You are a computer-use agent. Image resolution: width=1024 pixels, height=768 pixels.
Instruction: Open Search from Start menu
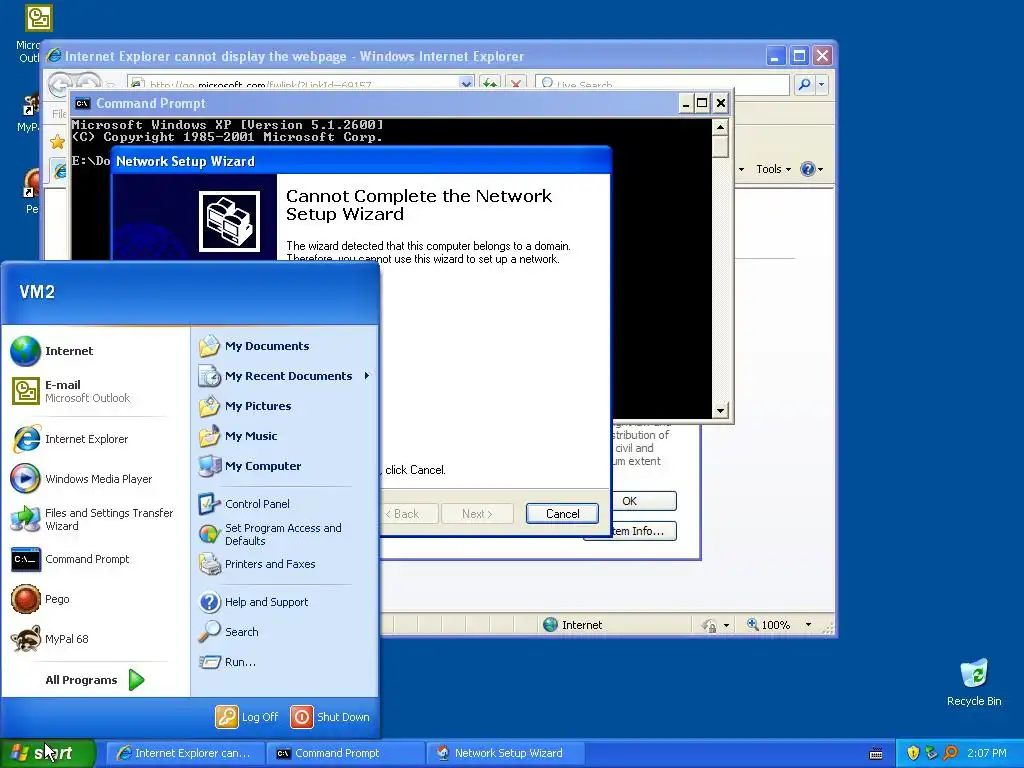229,632
